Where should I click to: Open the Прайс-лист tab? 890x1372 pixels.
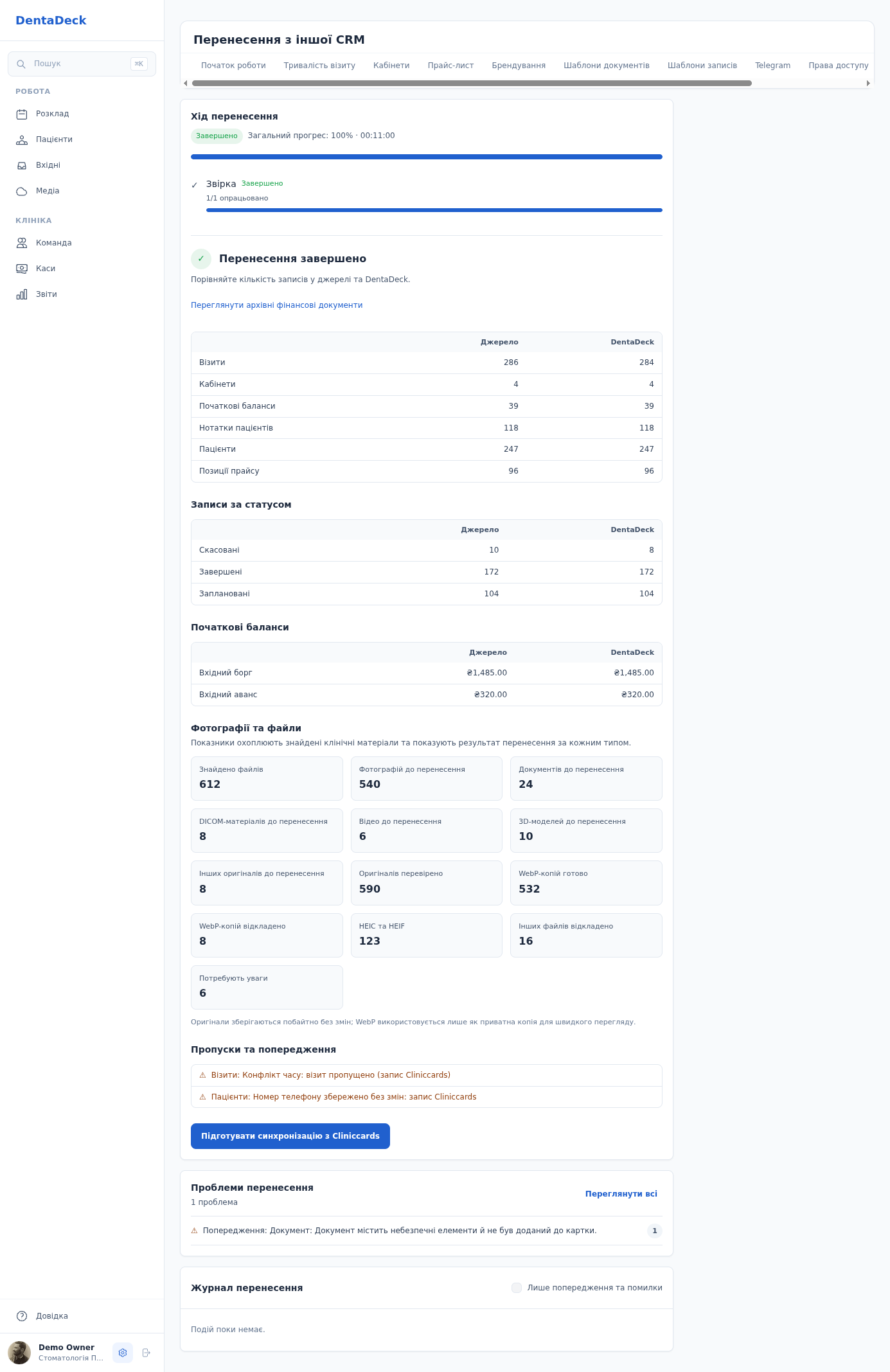click(450, 66)
